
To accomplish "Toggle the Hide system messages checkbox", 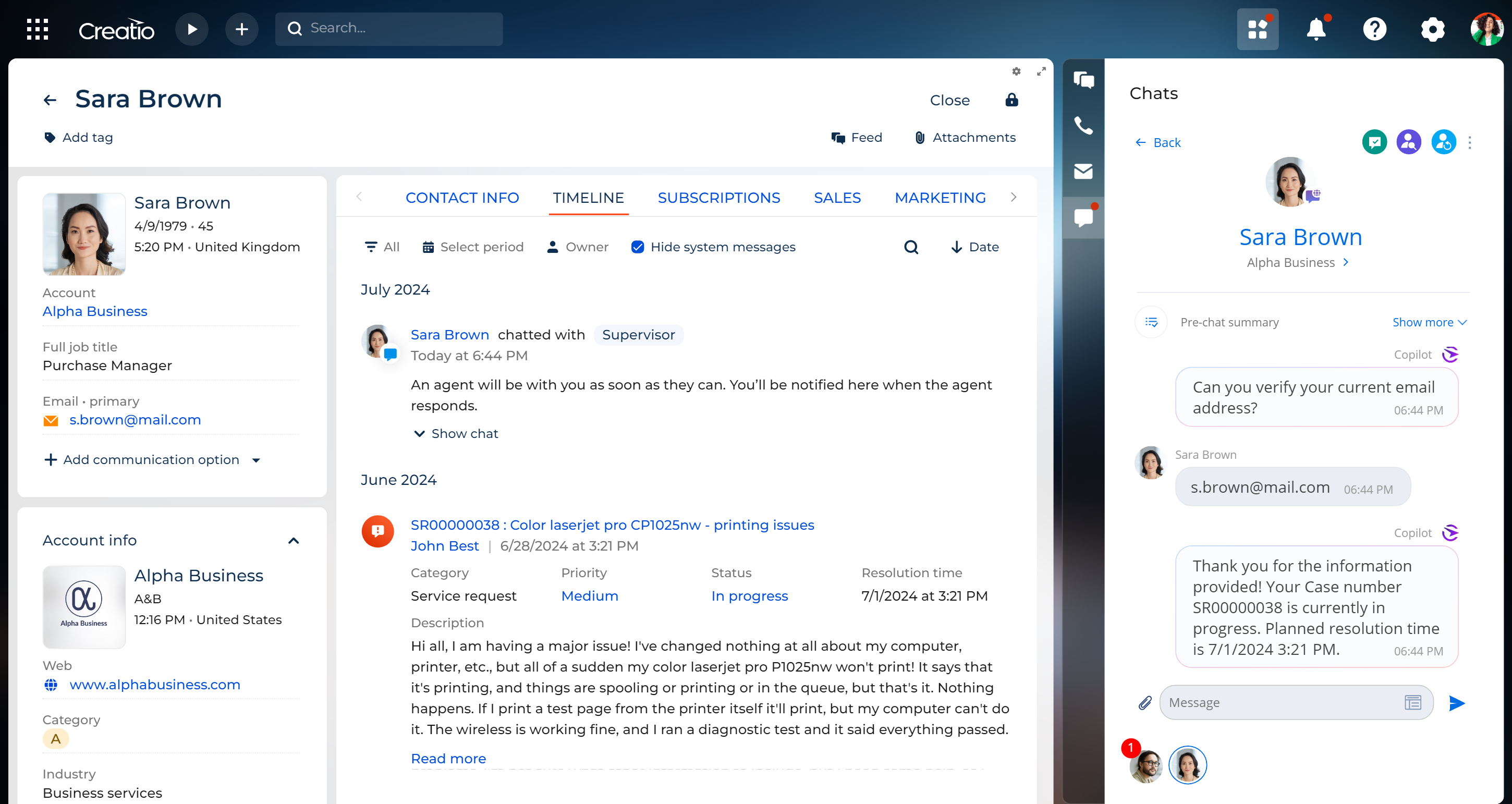I will click(x=638, y=247).
